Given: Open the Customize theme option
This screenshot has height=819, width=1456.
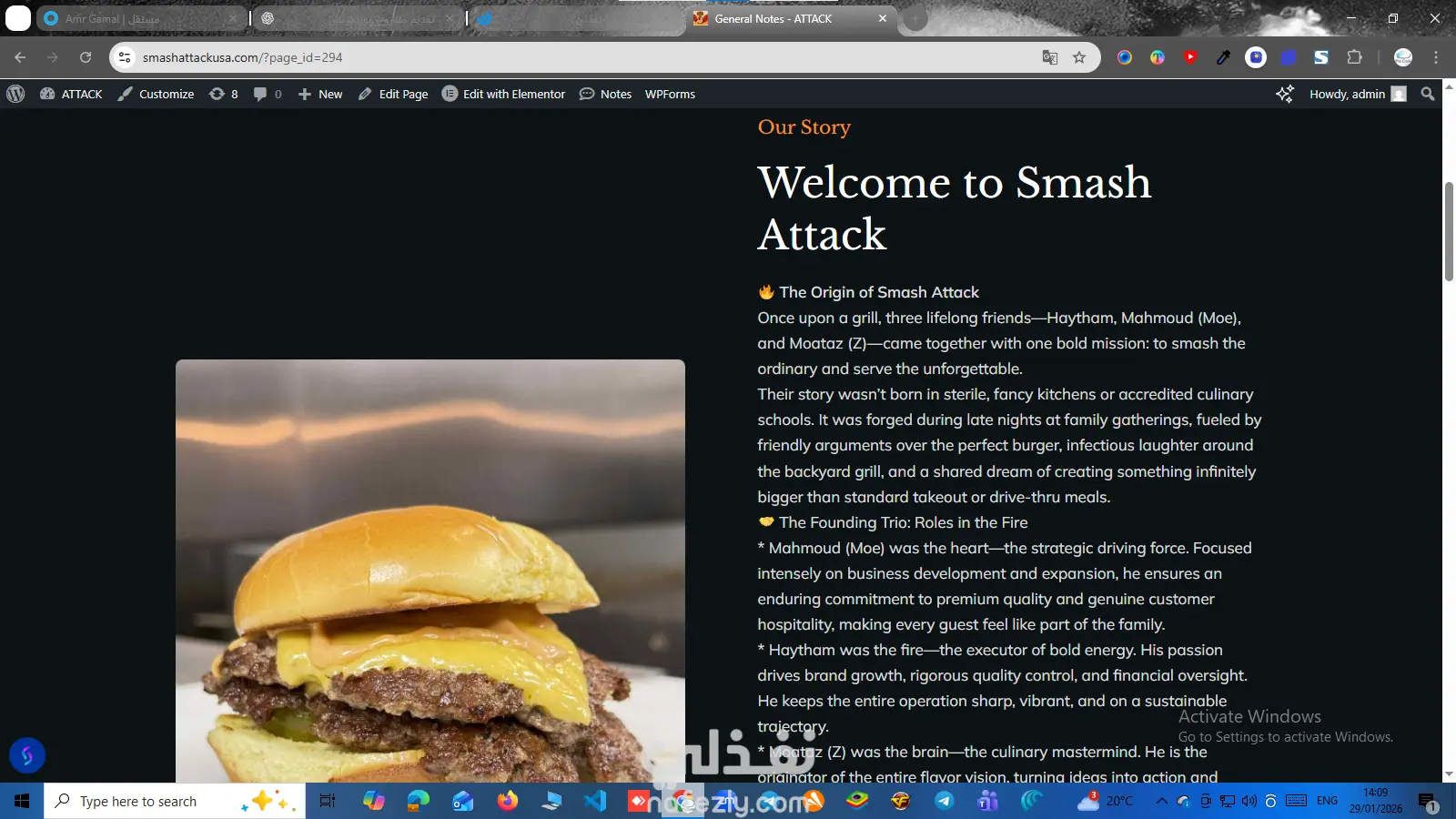Looking at the screenshot, I should (156, 94).
